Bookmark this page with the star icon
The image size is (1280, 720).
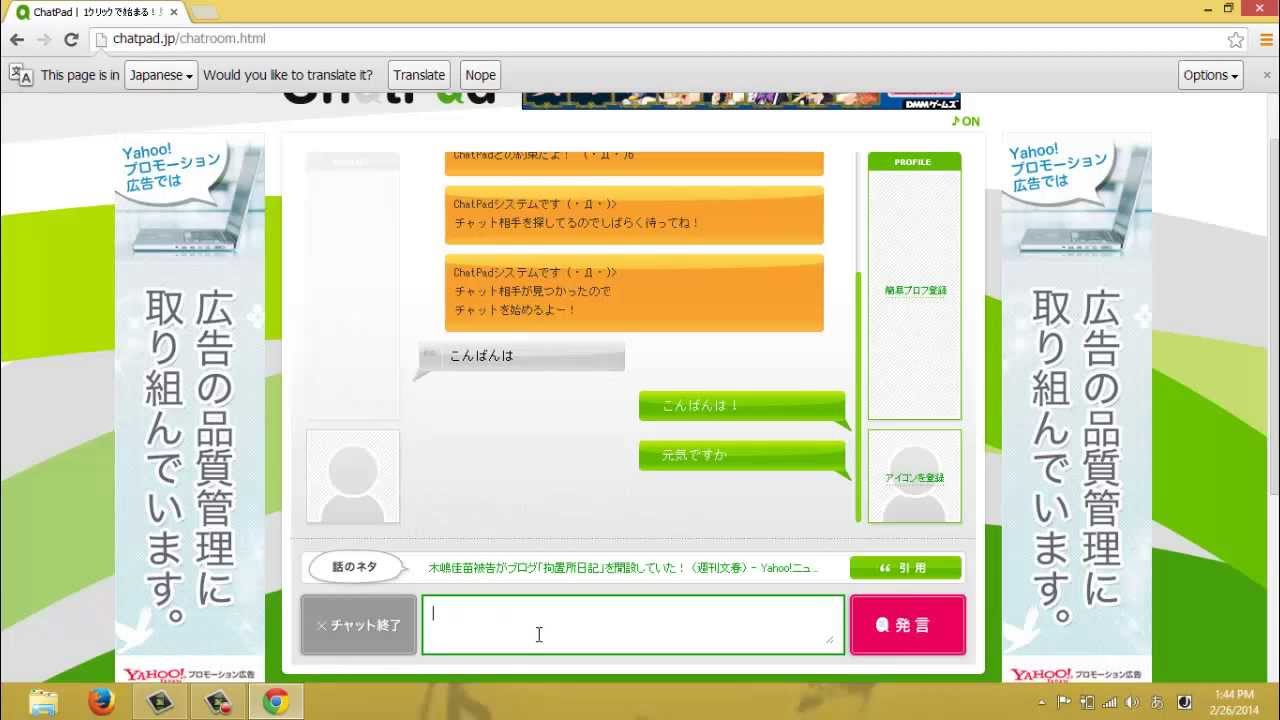pos(1236,40)
